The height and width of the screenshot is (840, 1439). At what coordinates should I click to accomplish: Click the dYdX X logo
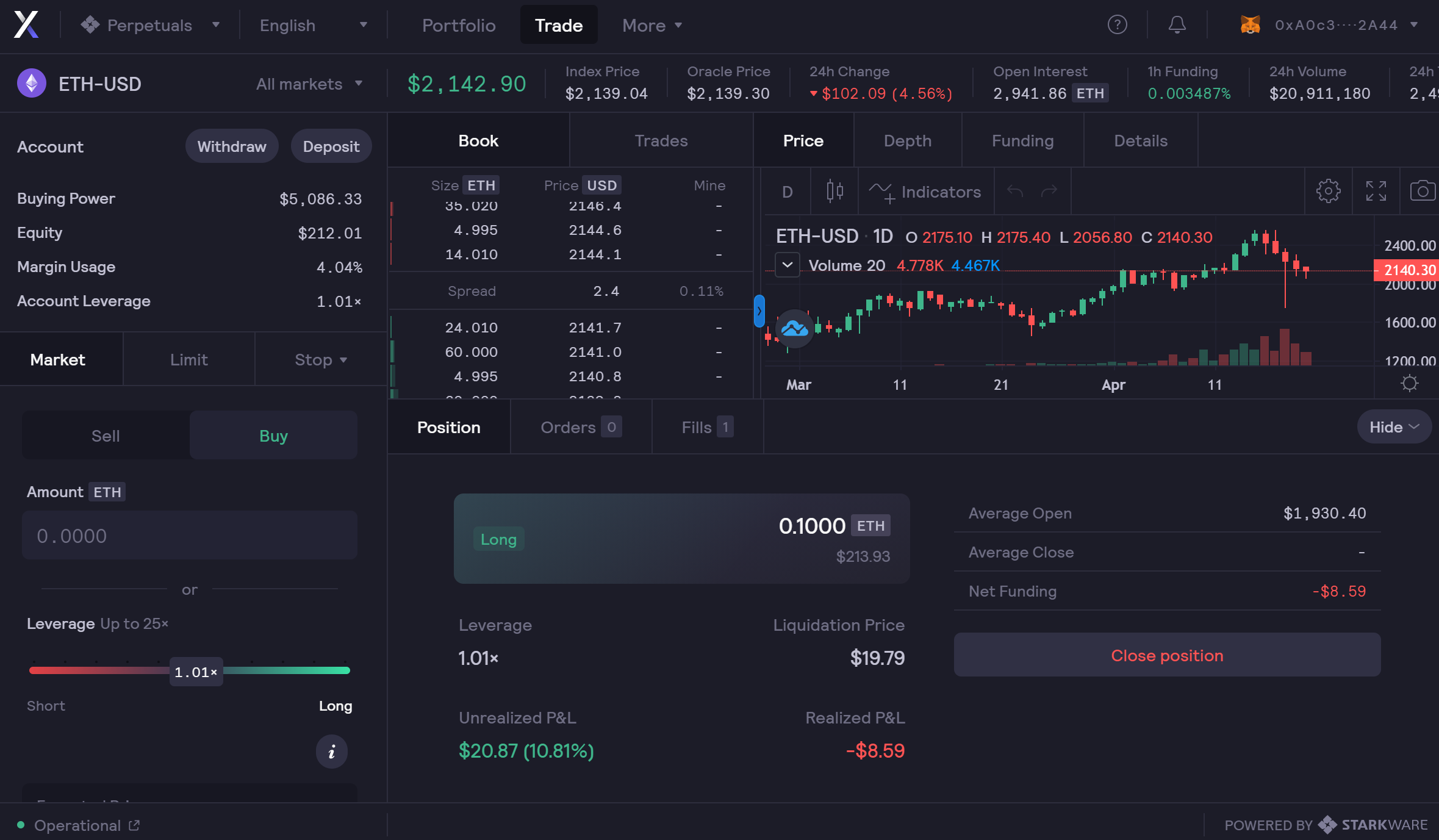pyautogui.click(x=26, y=25)
